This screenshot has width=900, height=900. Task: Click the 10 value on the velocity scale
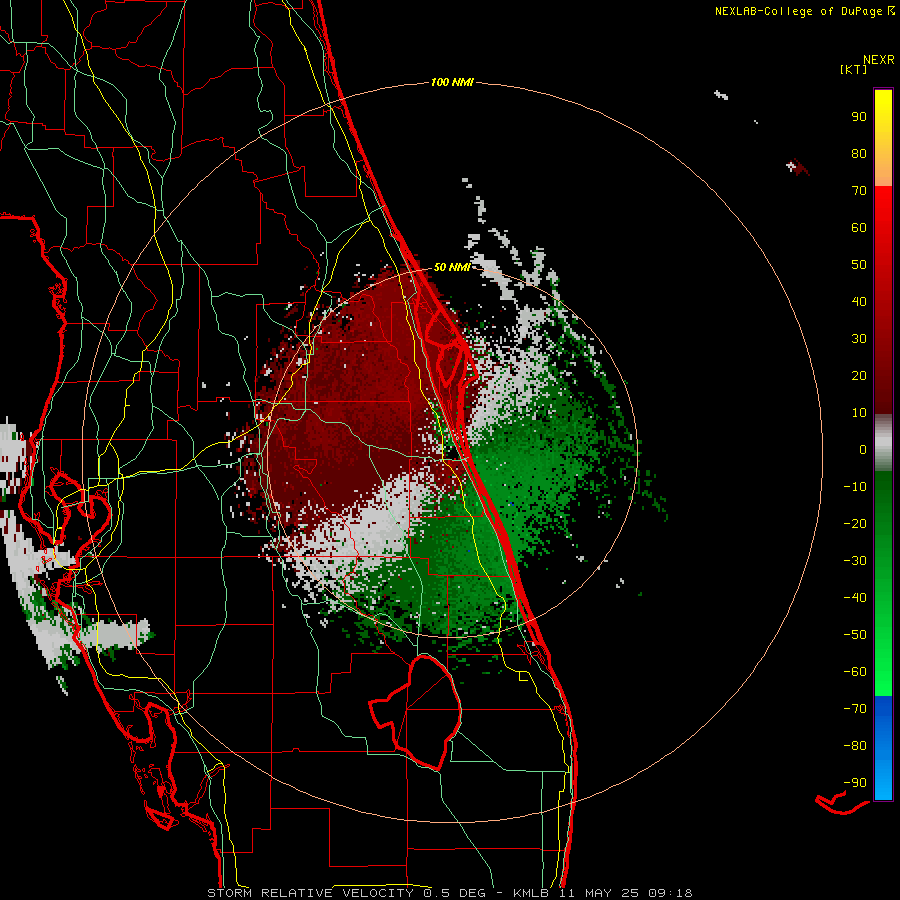859,413
